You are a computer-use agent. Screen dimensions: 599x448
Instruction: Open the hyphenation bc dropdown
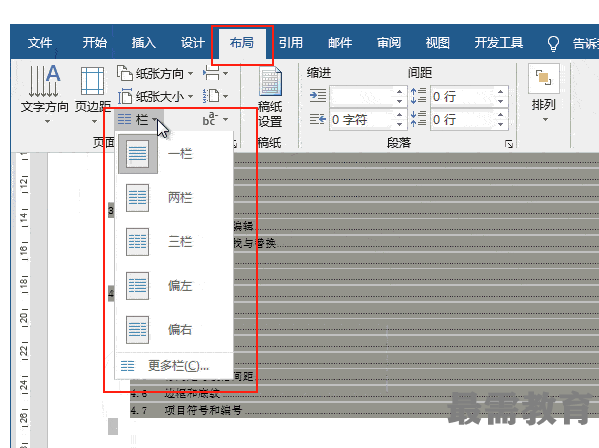coord(215,119)
